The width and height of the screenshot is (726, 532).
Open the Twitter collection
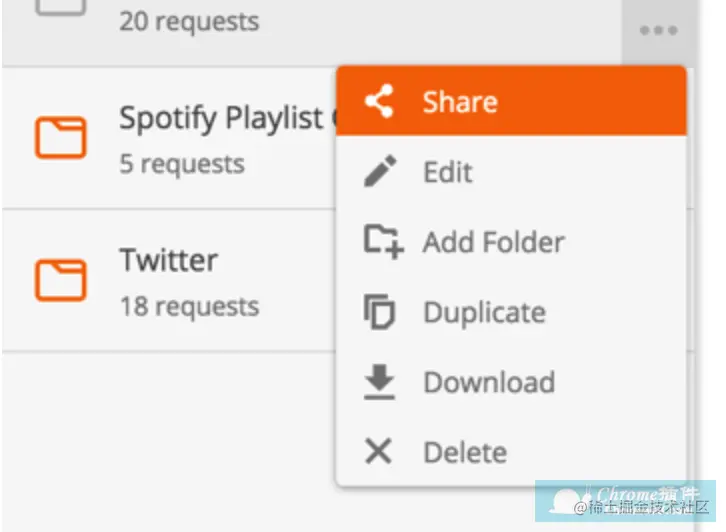click(x=169, y=281)
